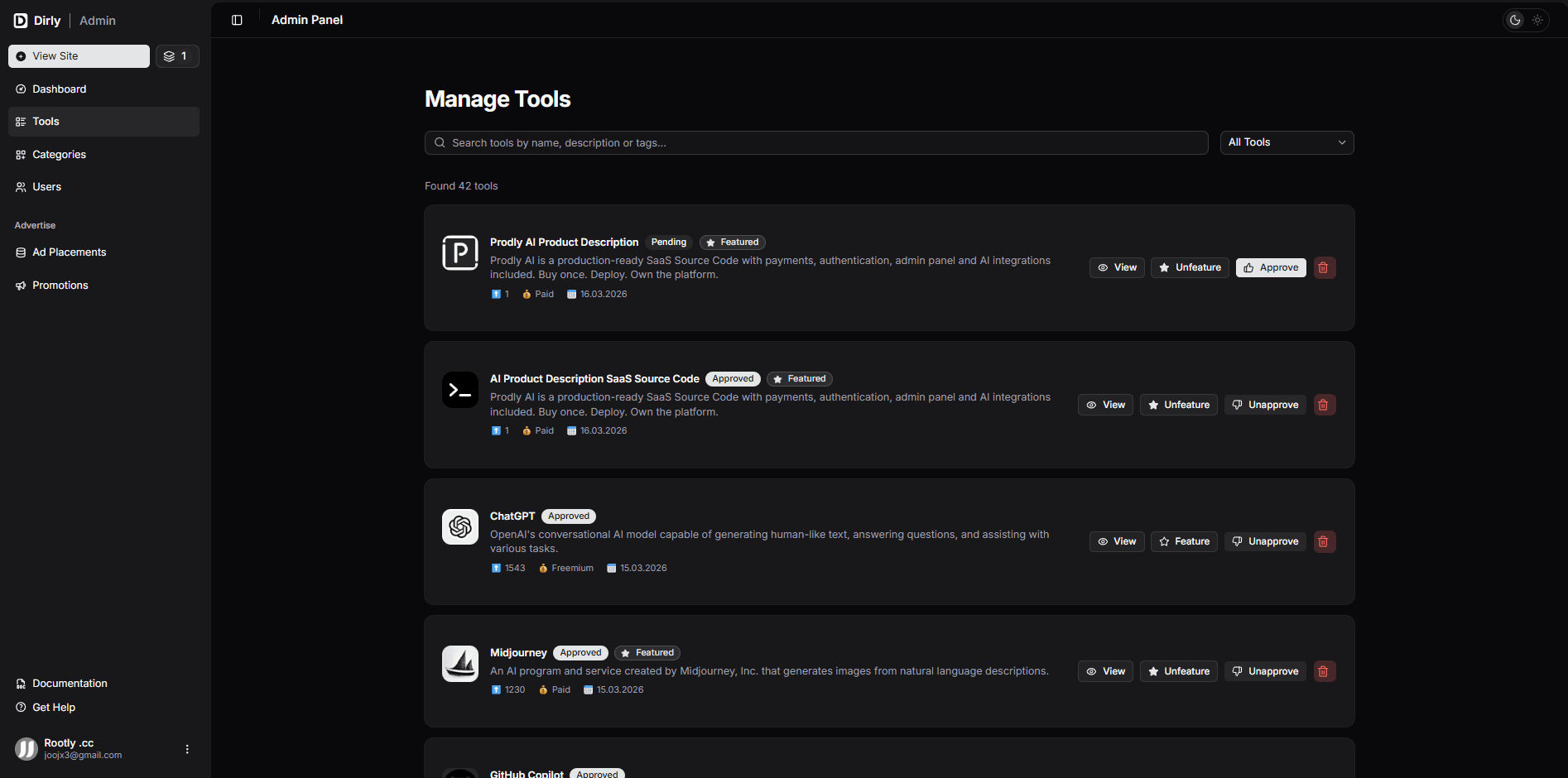Click the Rootly user avatar
This screenshot has height=778, width=1568.
(26, 749)
